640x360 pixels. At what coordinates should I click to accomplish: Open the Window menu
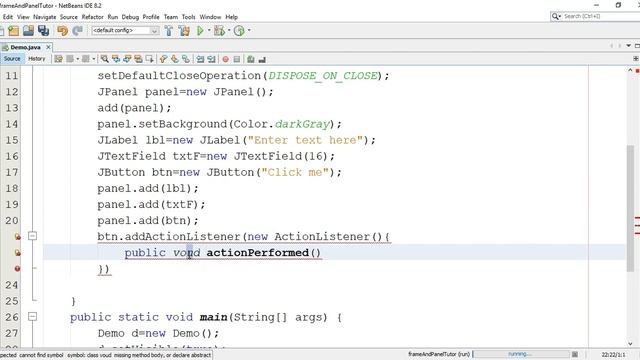(210, 17)
